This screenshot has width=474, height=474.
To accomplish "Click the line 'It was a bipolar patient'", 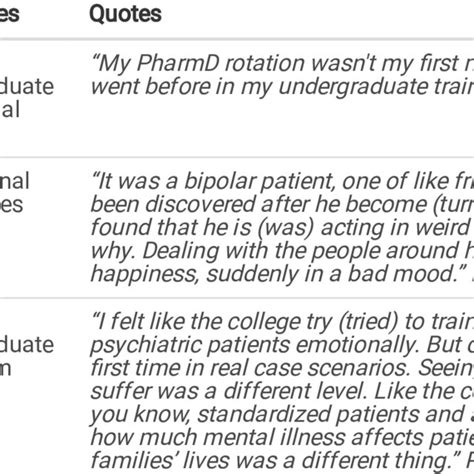I will tap(282, 181).
